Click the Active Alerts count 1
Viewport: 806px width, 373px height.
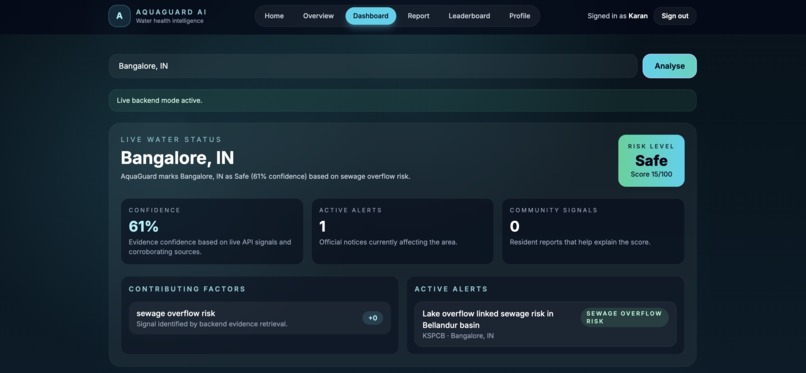tap(322, 226)
